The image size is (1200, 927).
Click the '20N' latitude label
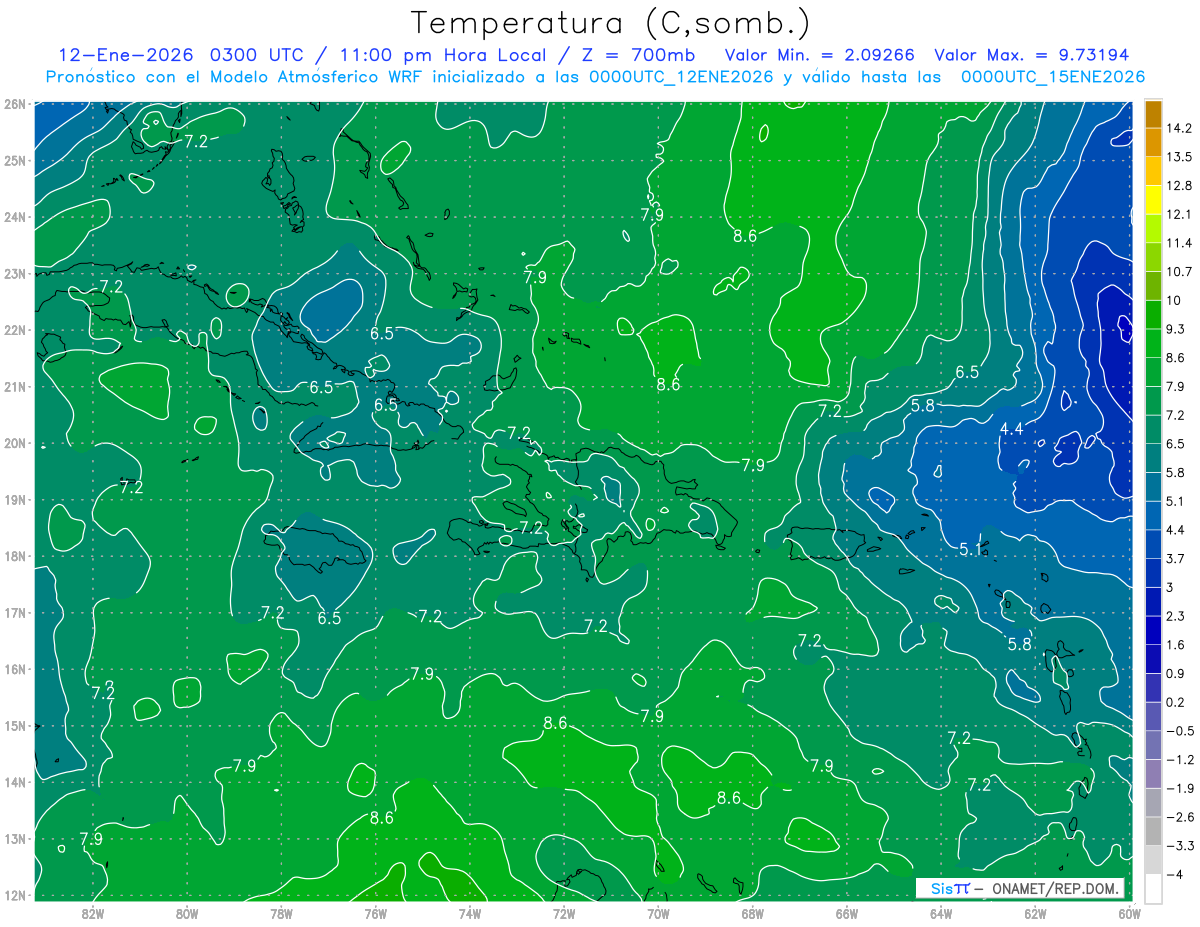pos(14,443)
